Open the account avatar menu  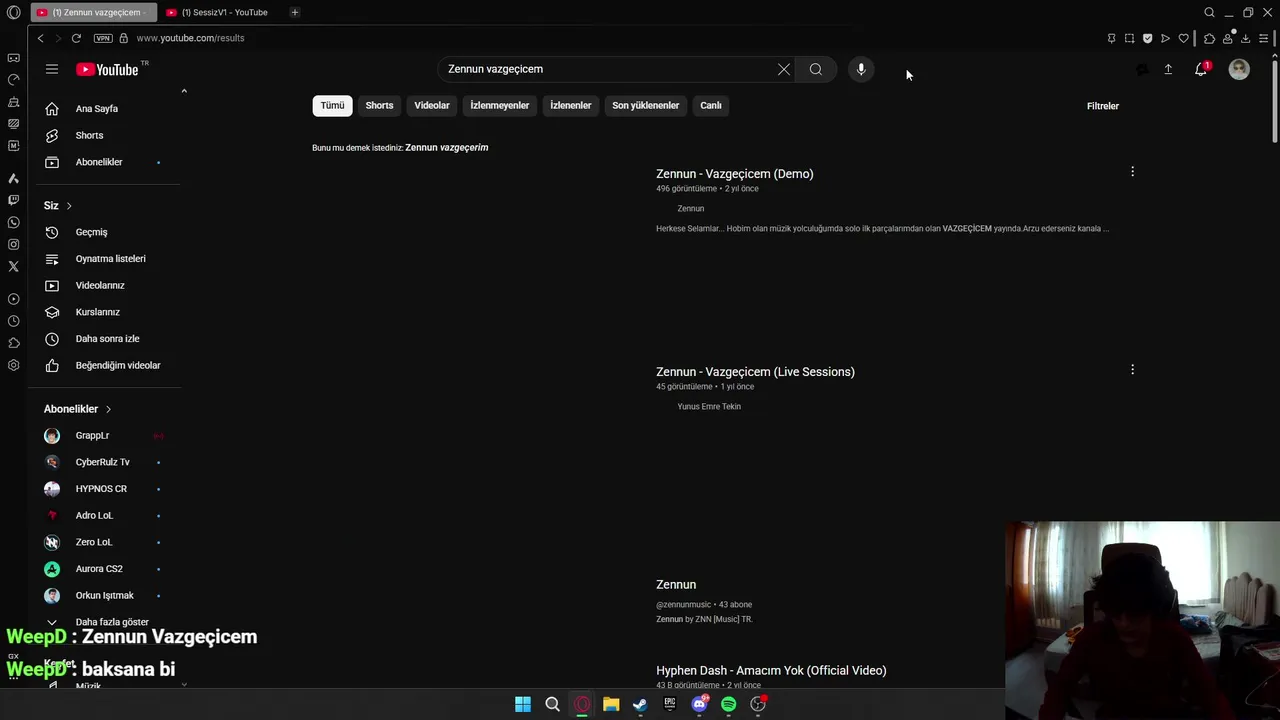[1239, 69]
